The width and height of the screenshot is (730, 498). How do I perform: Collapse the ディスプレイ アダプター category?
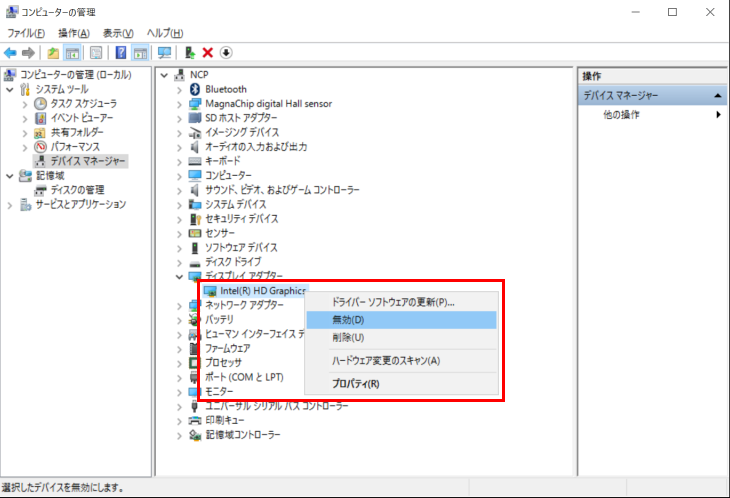179,277
